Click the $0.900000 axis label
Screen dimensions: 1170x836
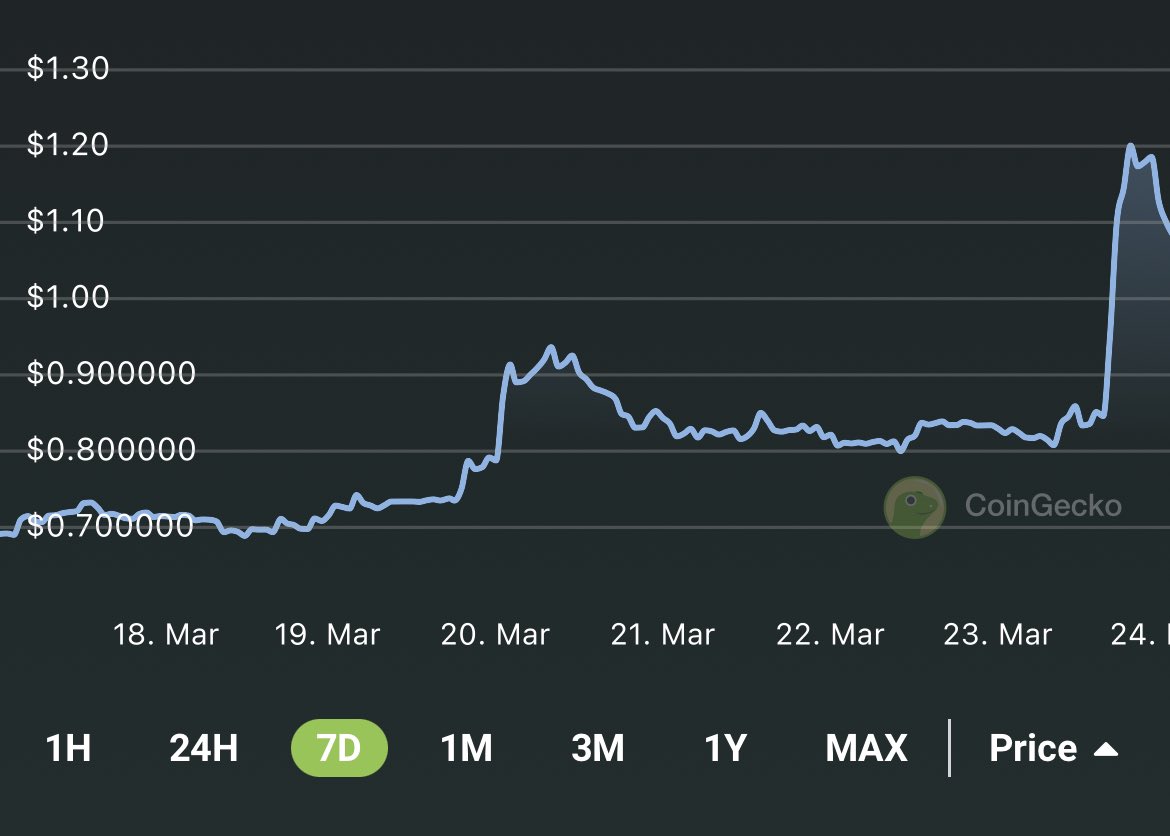point(113,372)
